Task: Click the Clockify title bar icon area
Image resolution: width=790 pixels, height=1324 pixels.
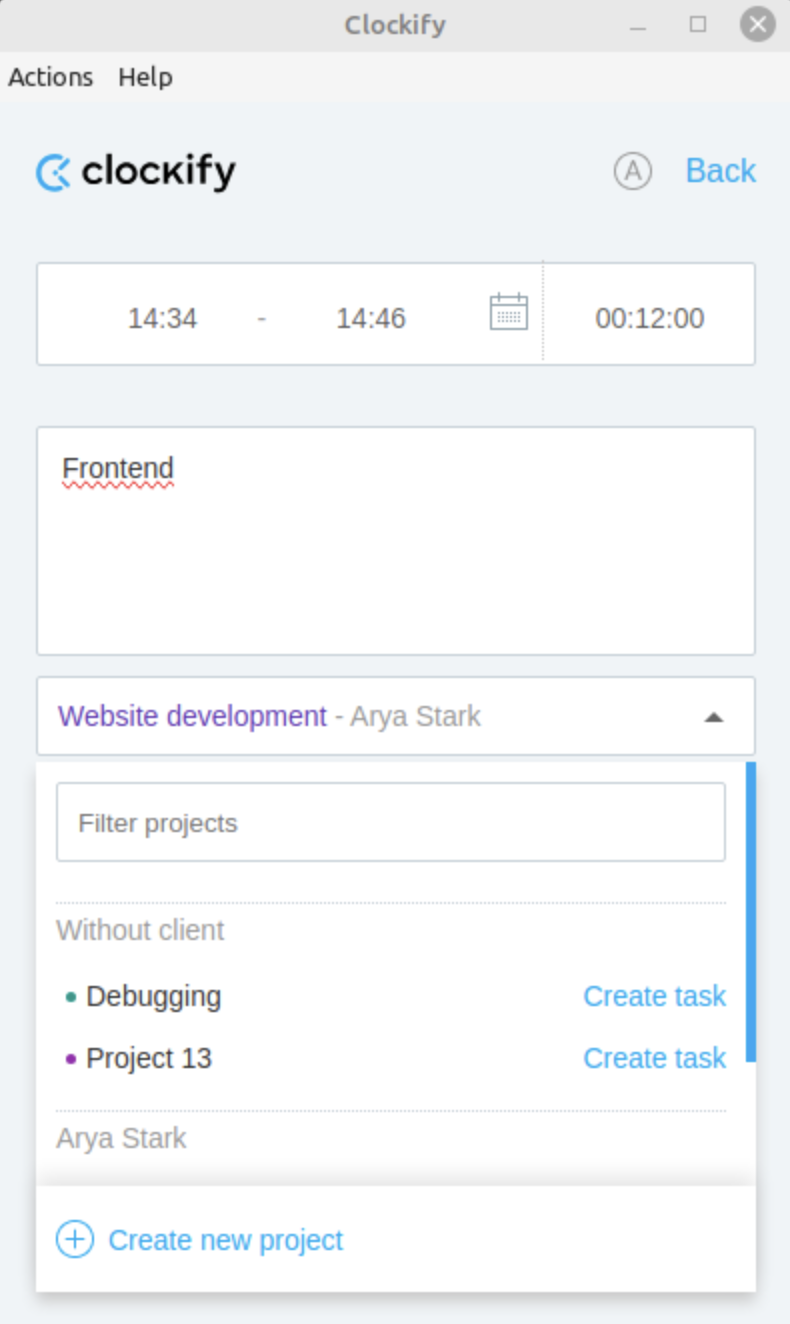Action: tap(395, 24)
